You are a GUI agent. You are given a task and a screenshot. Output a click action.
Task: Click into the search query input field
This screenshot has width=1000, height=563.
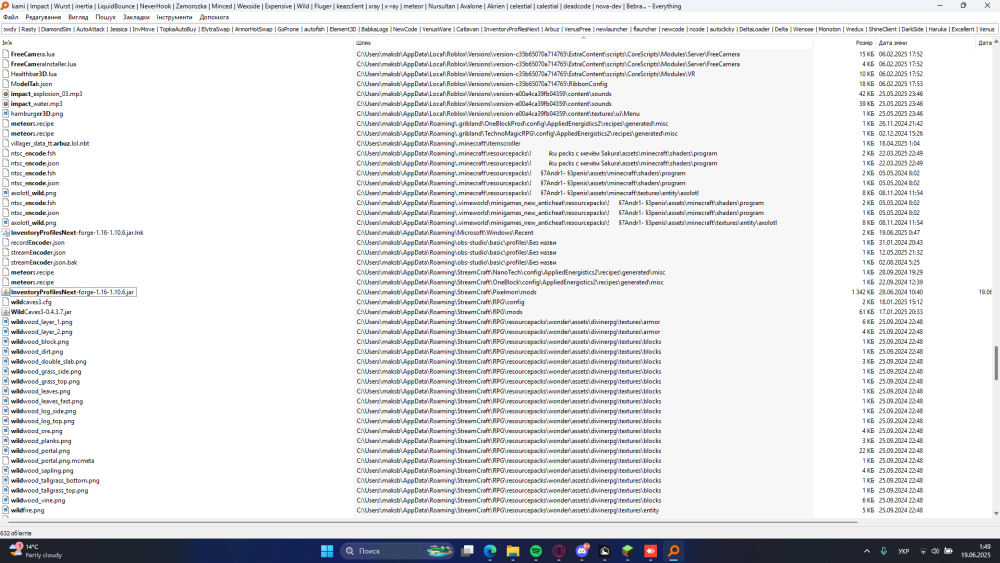point(499,29)
